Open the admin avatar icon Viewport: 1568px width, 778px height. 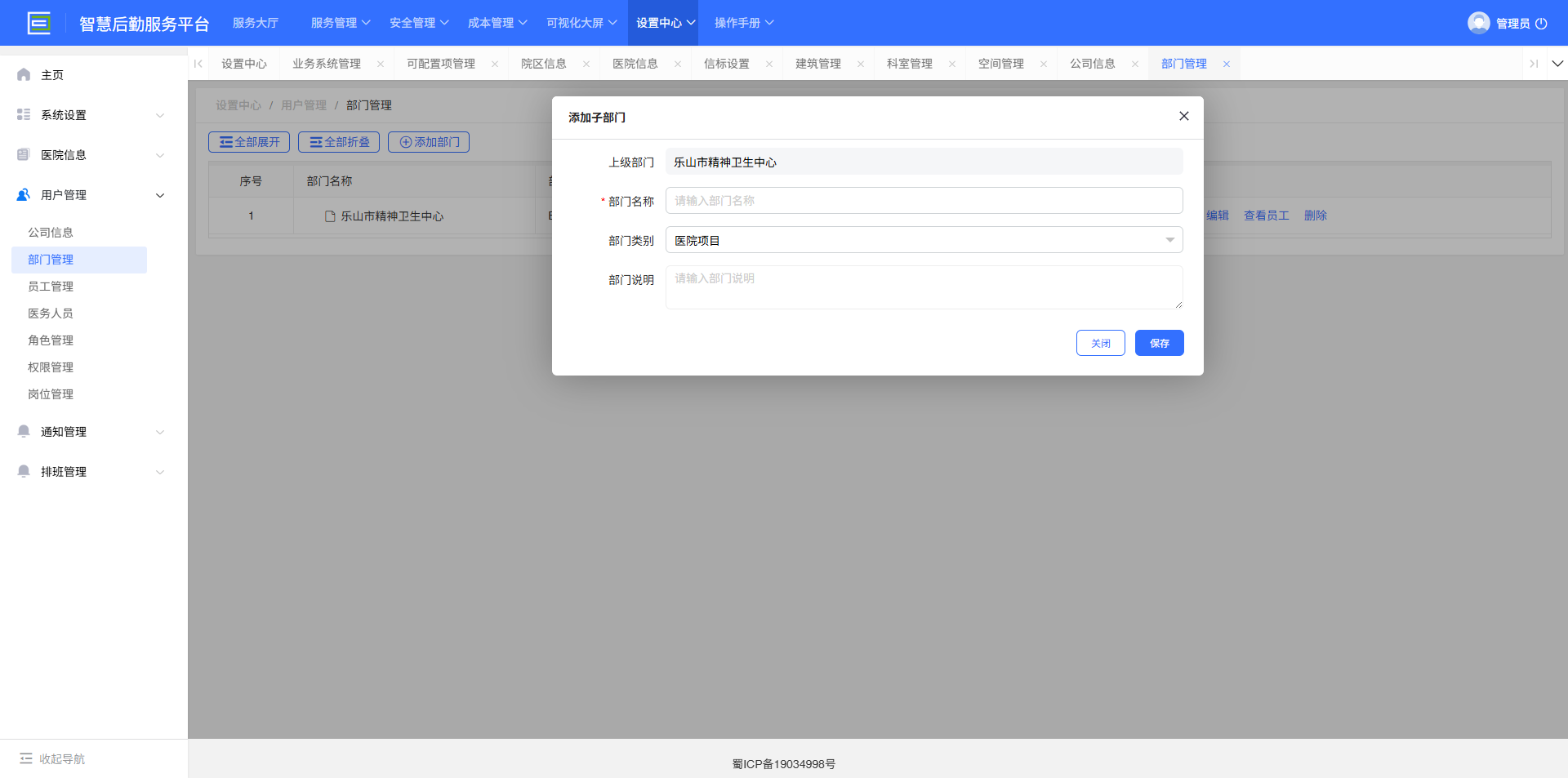tap(1478, 23)
